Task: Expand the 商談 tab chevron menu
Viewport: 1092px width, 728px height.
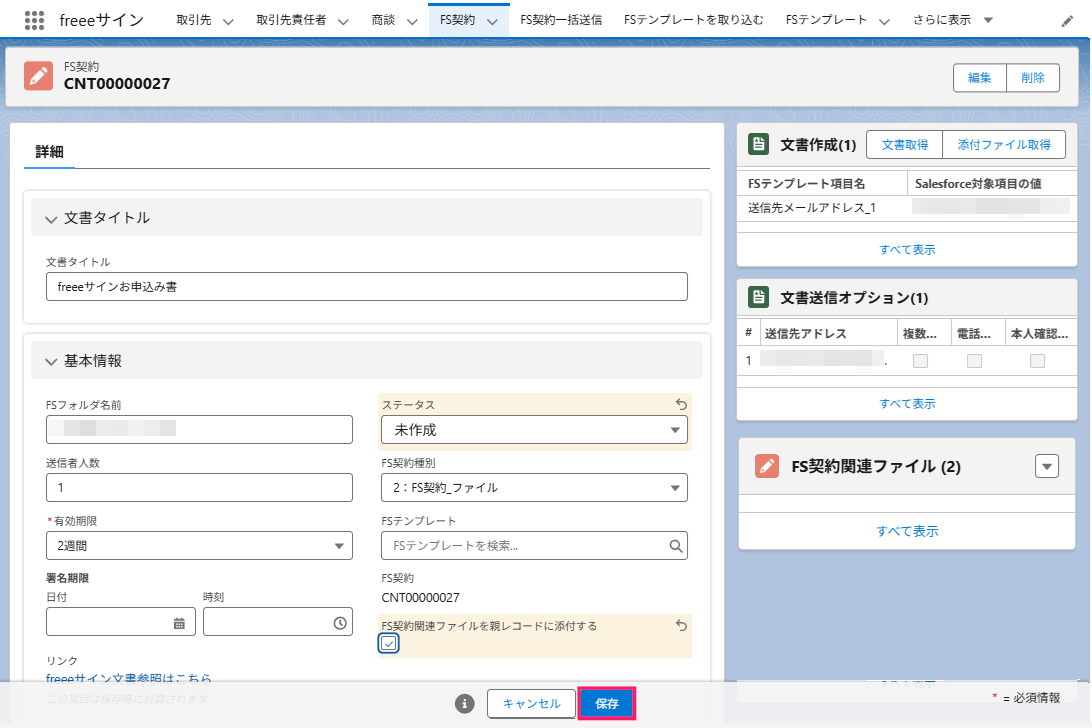Action: click(412, 21)
